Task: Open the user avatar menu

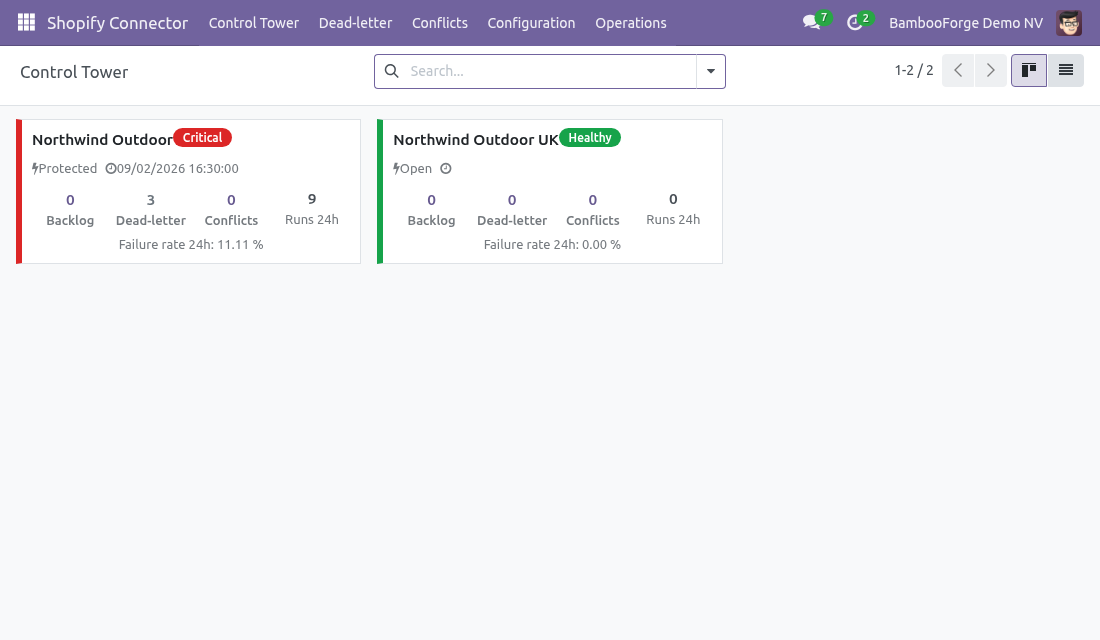Action: coord(1069,22)
